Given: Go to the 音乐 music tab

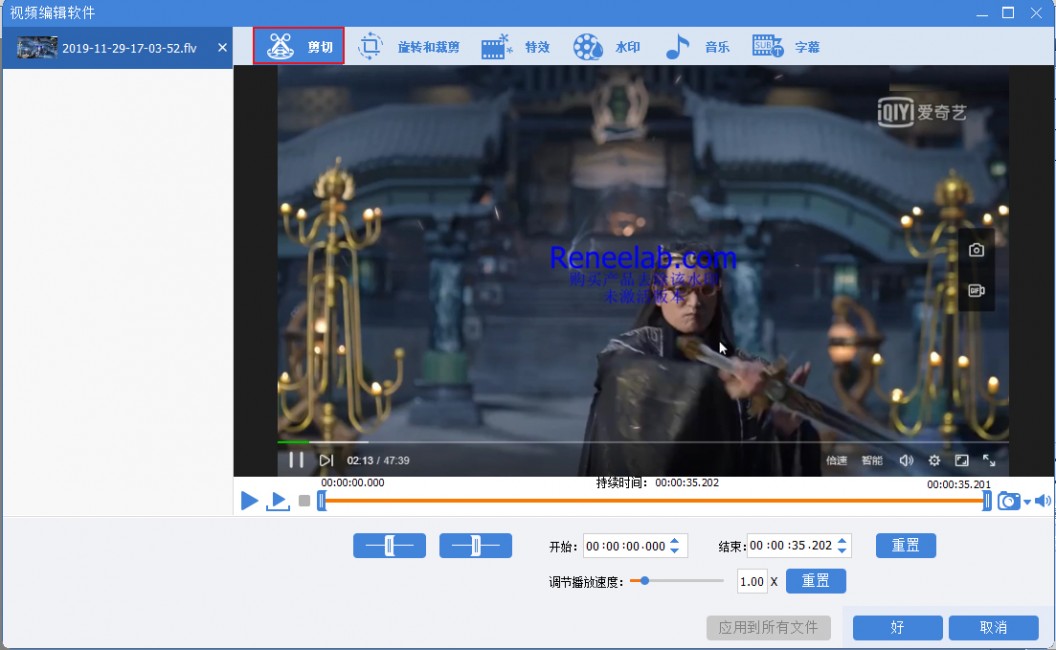Looking at the screenshot, I should (697, 46).
